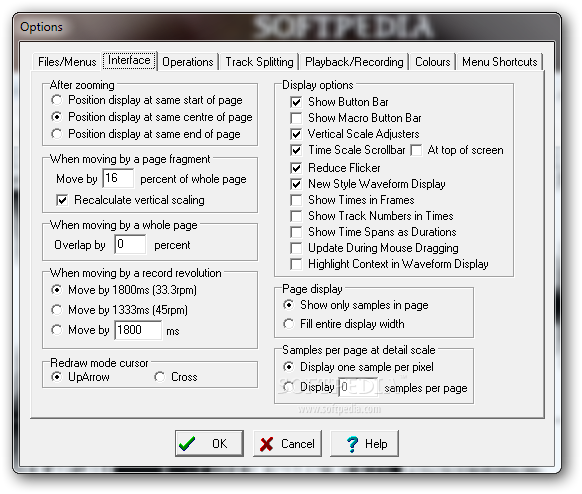Image resolution: width=582 pixels, height=494 pixels.
Task: Select the Interface tab
Action: point(129,60)
